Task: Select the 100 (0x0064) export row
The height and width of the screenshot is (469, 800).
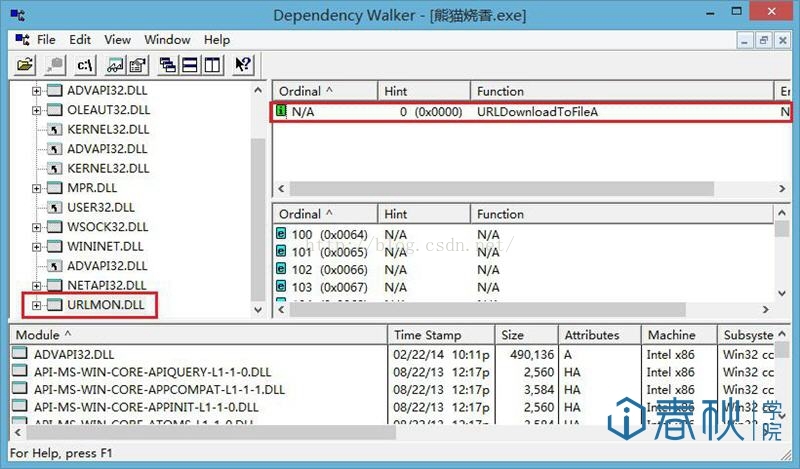Action: point(524,234)
